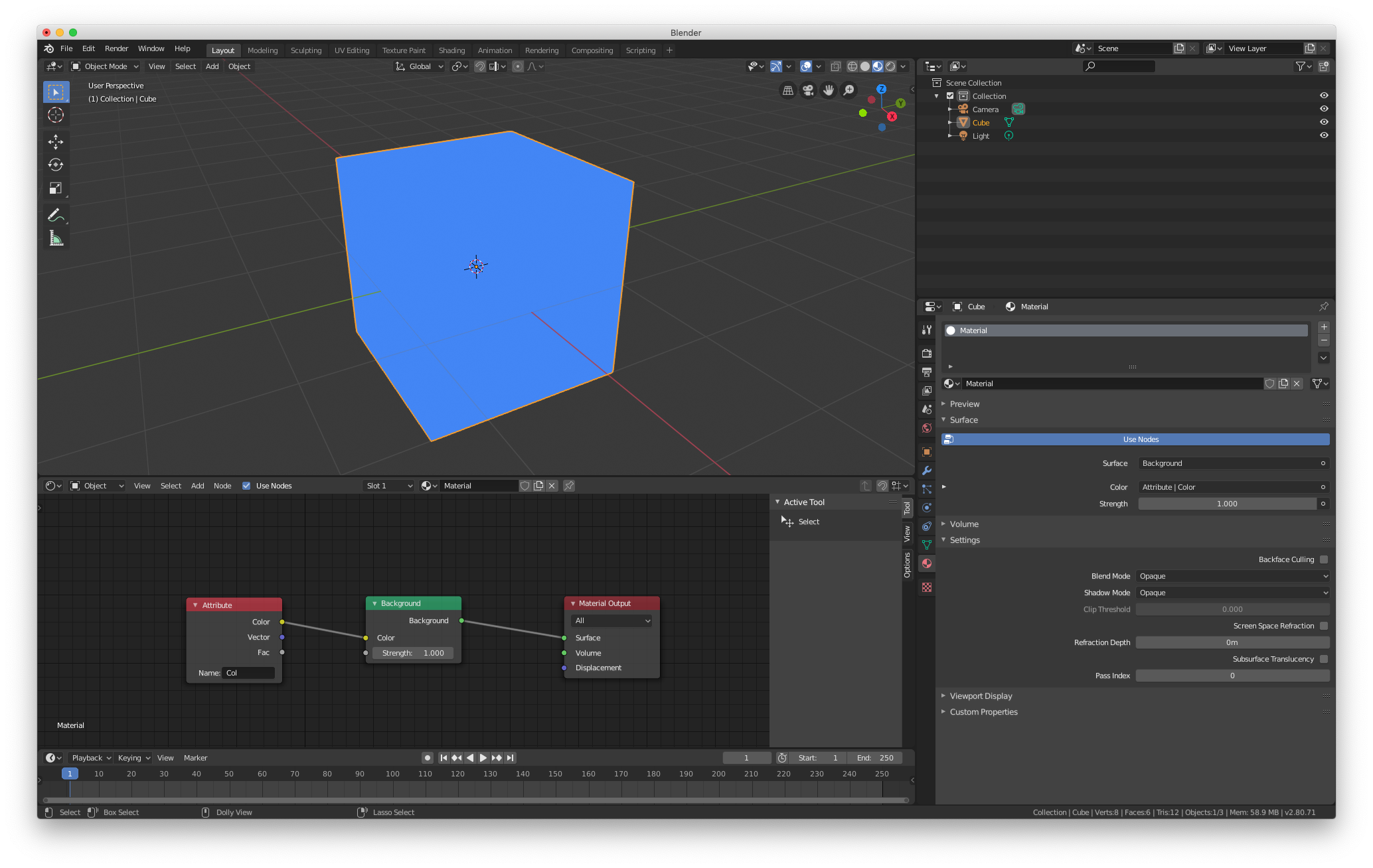This screenshot has width=1373, height=868.
Task: Switch viewport to rendered shading mode
Action: click(x=890, y=66)
